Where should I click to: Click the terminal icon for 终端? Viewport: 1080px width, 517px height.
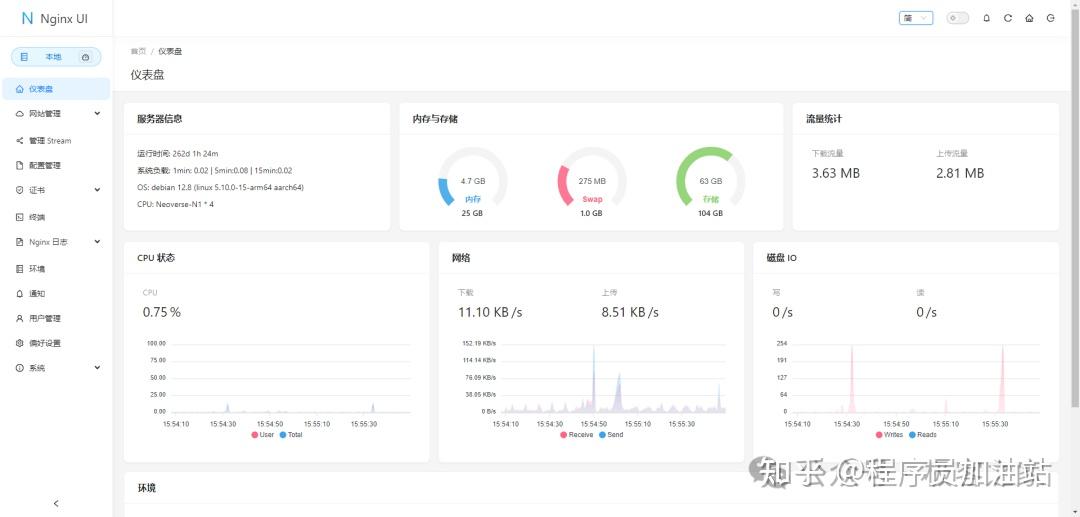click(19, 217)
